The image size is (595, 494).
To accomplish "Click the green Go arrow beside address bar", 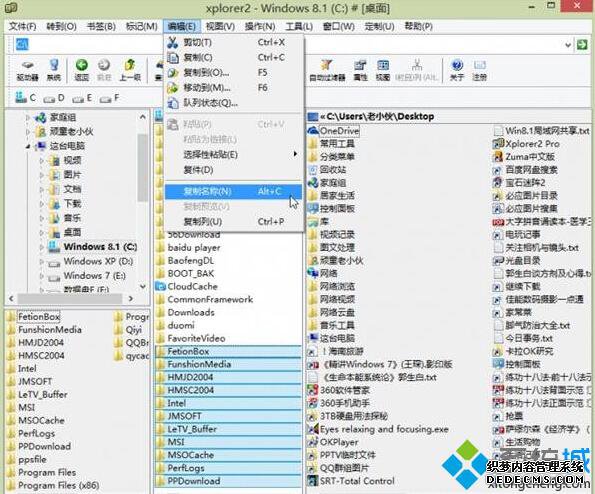I will (x=582, y=44).
